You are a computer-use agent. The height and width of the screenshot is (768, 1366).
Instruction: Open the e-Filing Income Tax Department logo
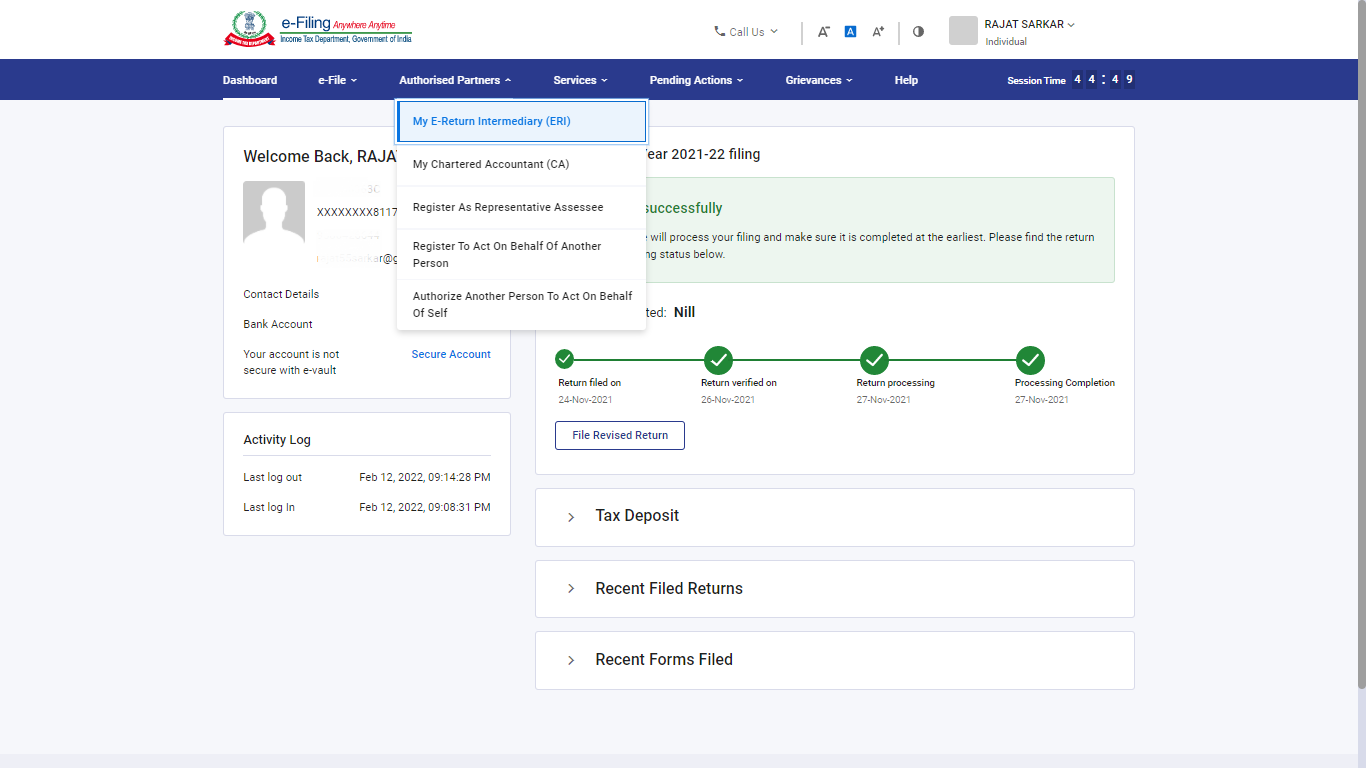click(x=317, y=28)
